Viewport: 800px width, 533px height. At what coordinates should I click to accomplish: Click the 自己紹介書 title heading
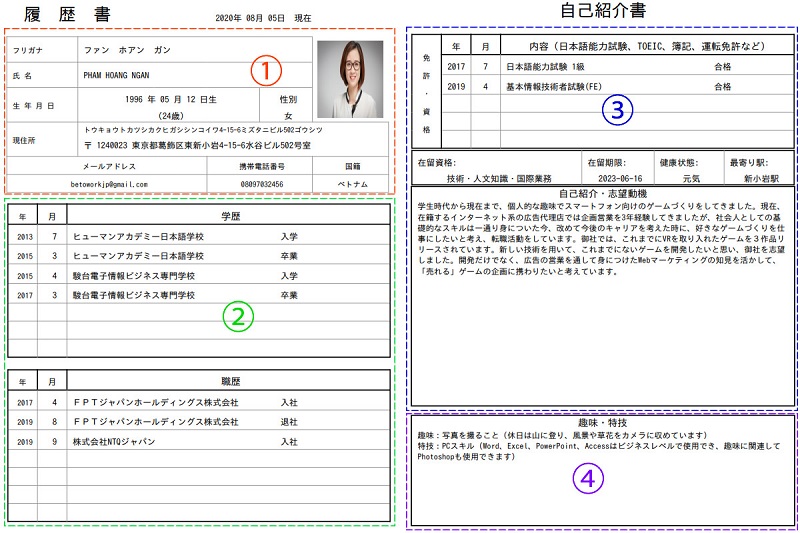pyautogui.click(x=602, y=11)
